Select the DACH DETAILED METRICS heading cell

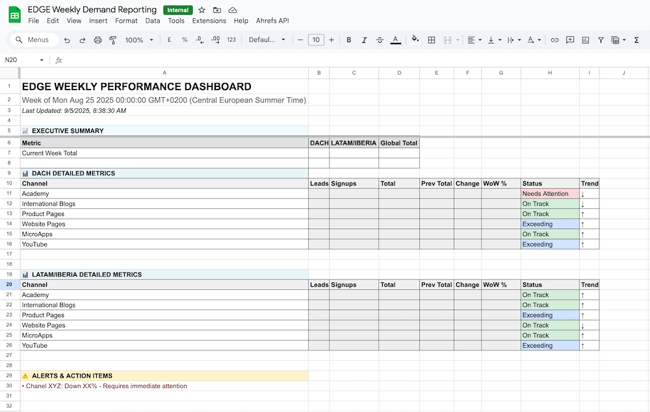pos(164,173)
